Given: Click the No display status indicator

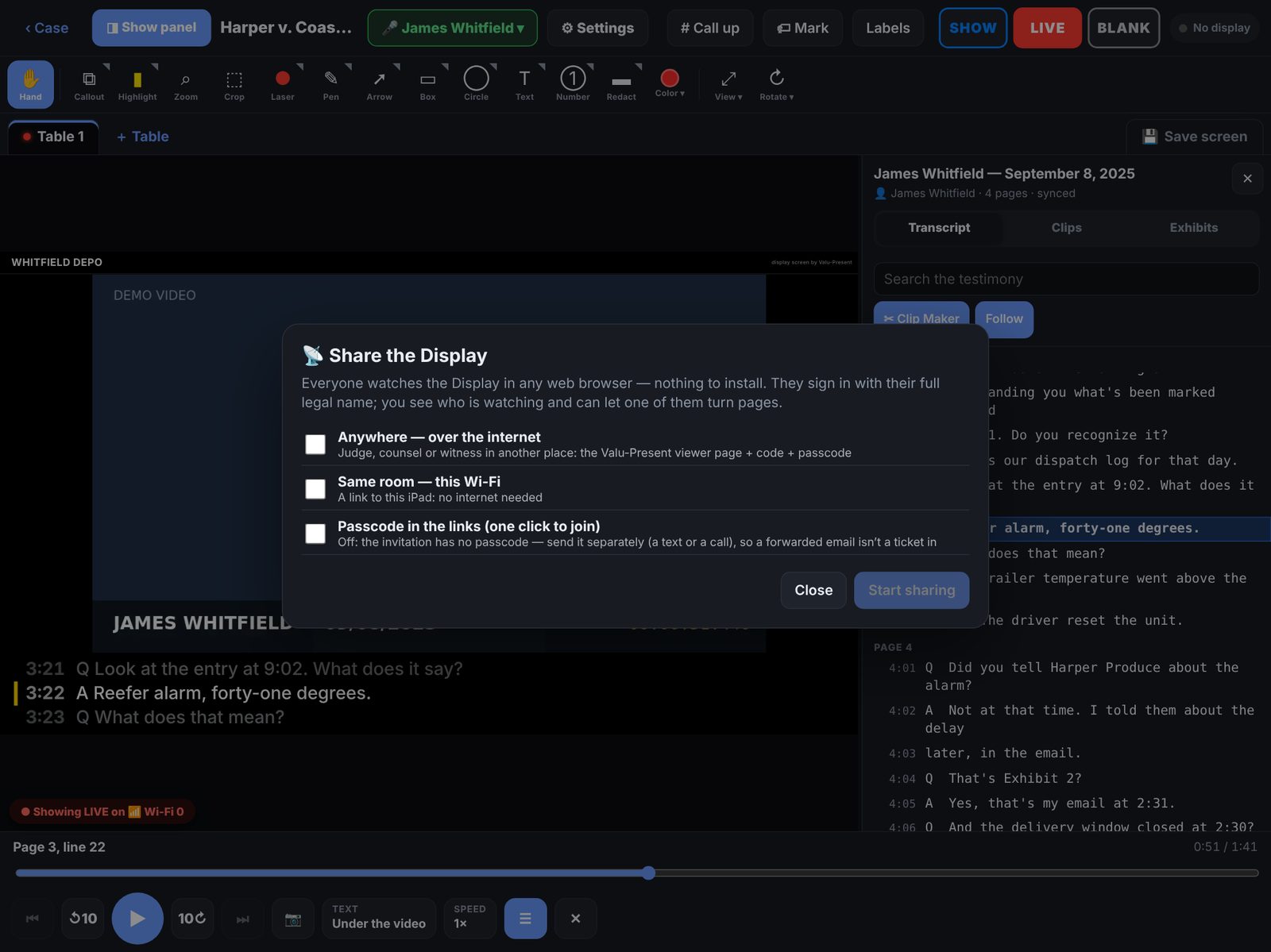Looking at the screenshot, I should click(1215, 28).
